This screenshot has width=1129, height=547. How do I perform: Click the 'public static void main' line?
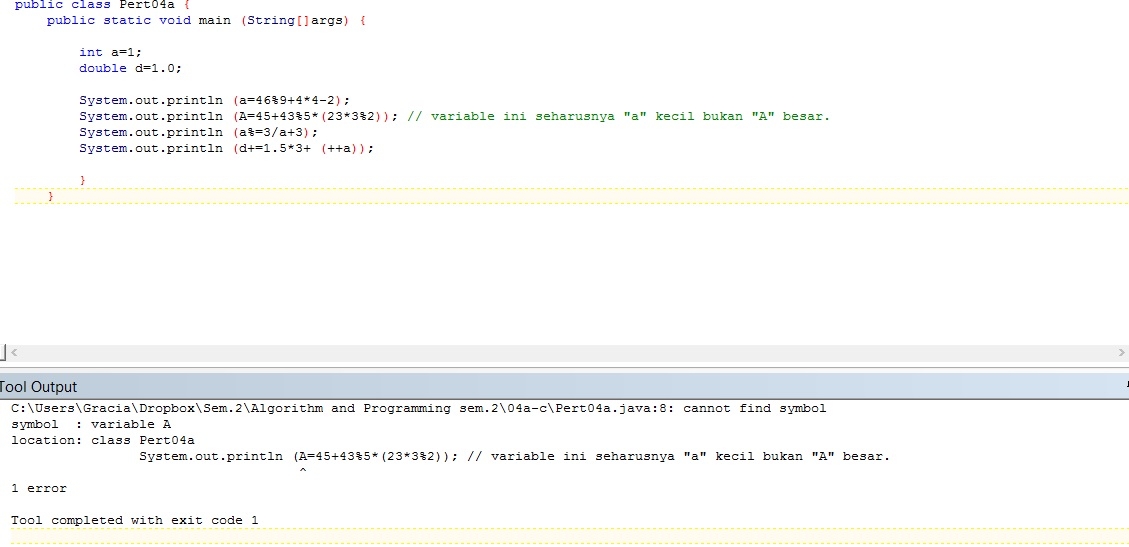pos(207,20)
